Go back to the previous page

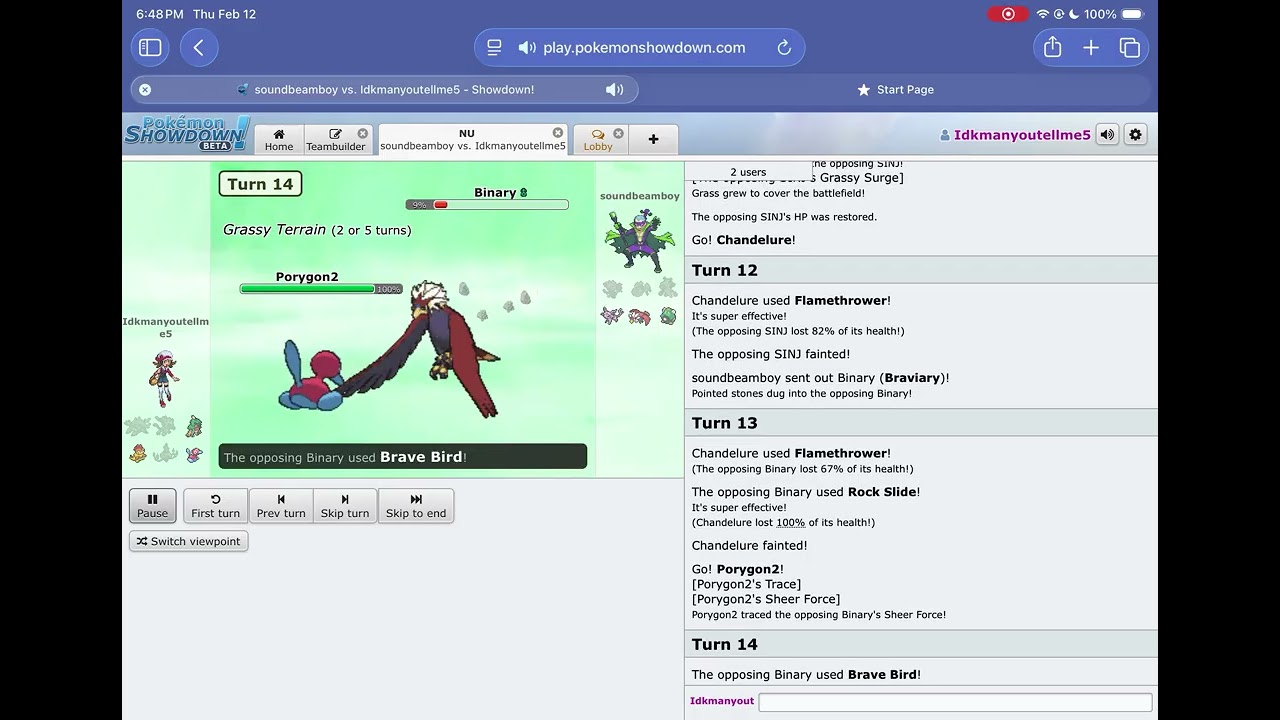pos(199,47)
